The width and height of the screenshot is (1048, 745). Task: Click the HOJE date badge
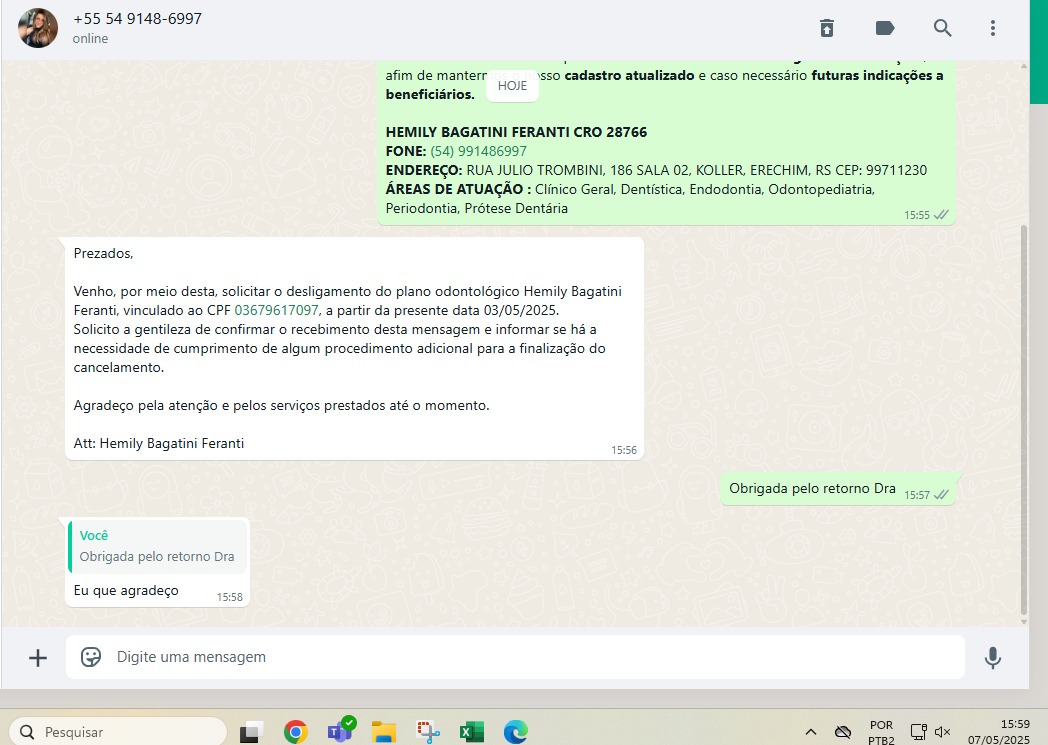coord(512,86)
